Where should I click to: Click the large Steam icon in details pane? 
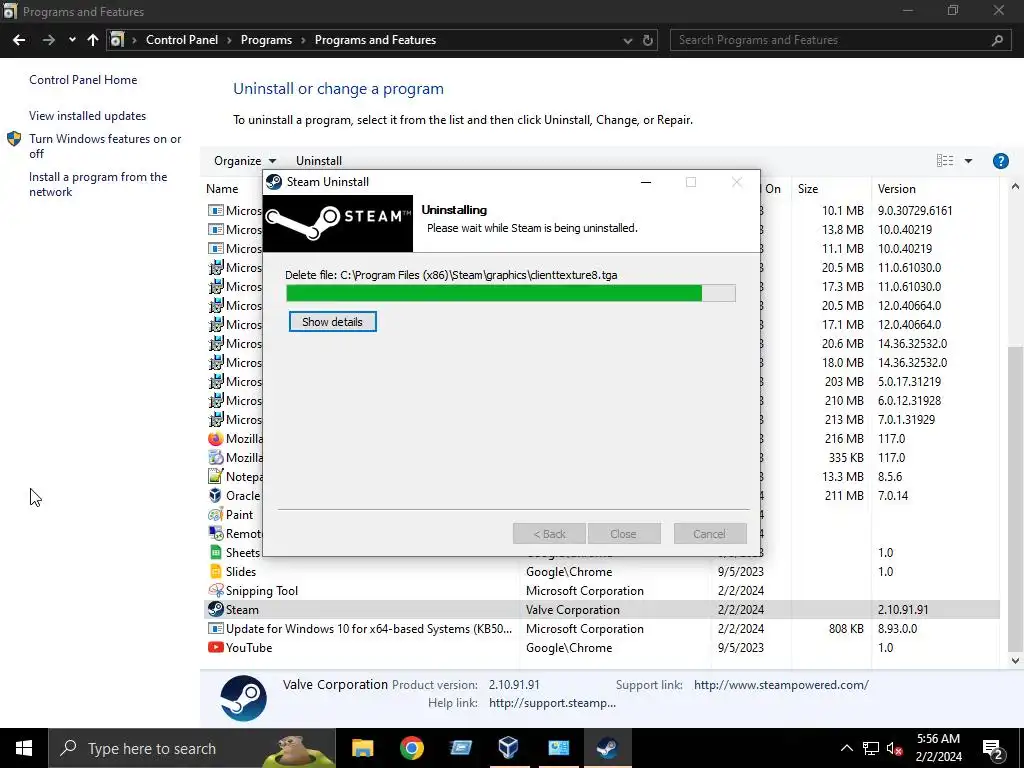pyautogui.click(x=243, y=698)
